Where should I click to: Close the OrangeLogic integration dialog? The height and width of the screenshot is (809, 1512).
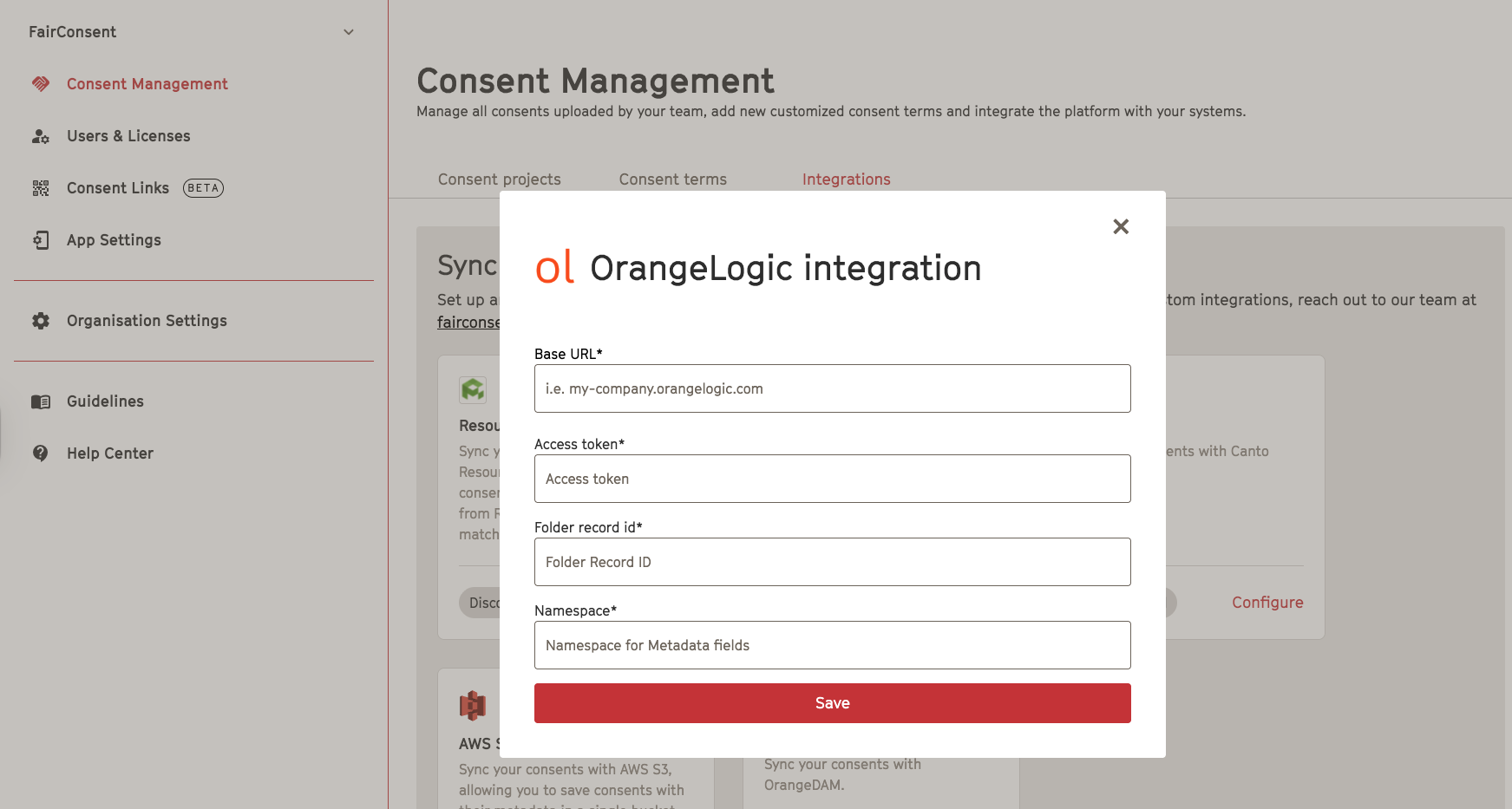pos(1121,226)
